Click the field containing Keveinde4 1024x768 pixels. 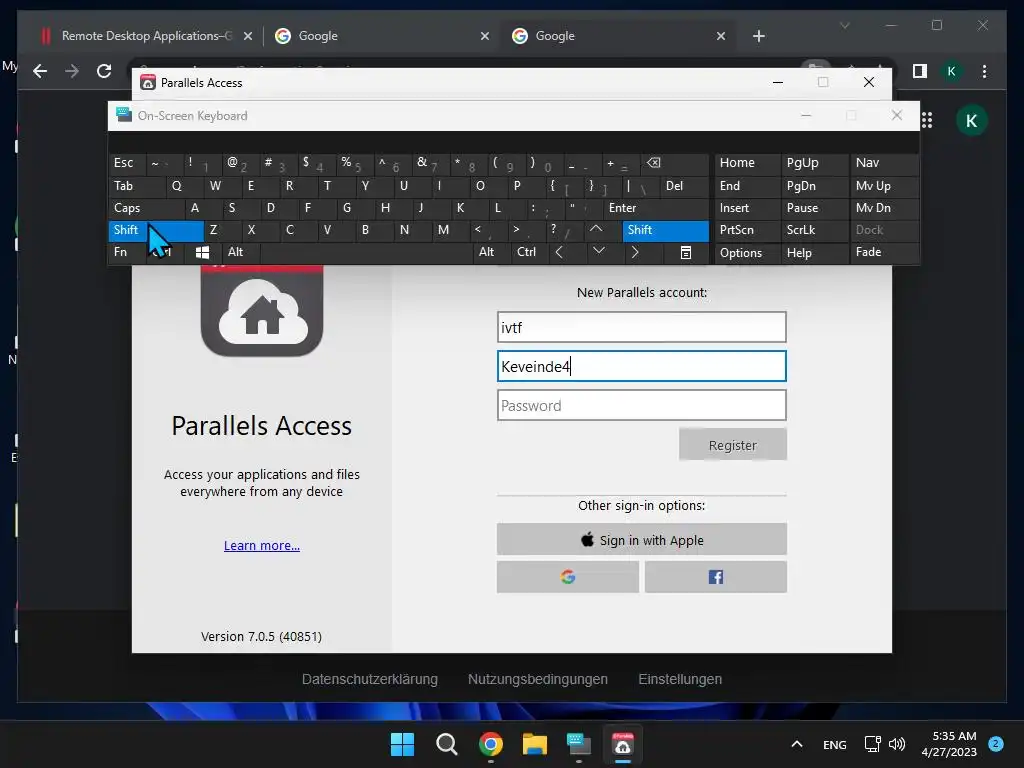tap(641, 366)
